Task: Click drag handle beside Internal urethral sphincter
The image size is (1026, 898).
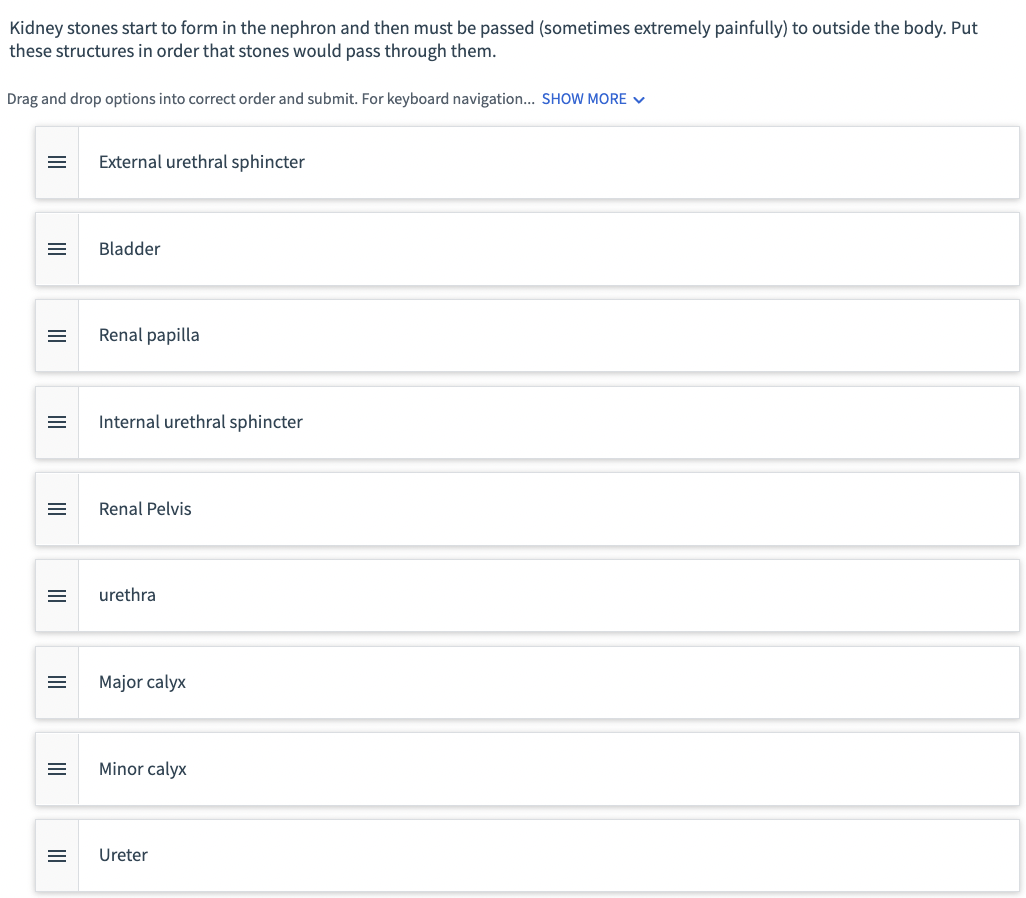Action: (x=57, y=422)
